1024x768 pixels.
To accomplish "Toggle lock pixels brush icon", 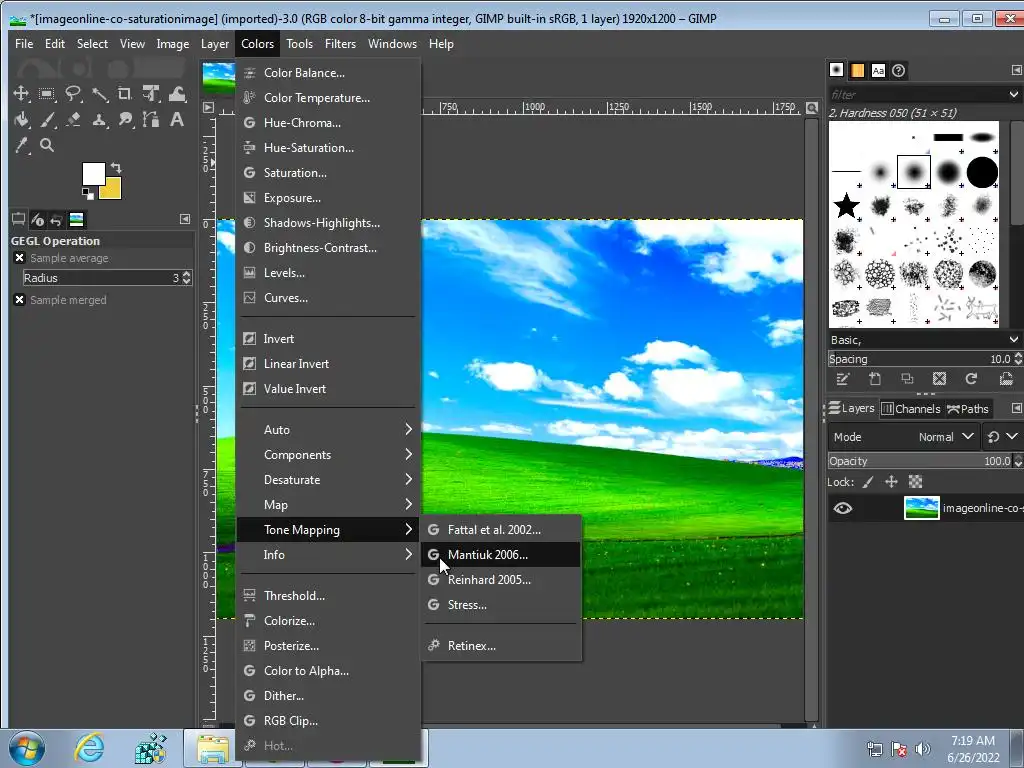I will click(x=868, y=482).
